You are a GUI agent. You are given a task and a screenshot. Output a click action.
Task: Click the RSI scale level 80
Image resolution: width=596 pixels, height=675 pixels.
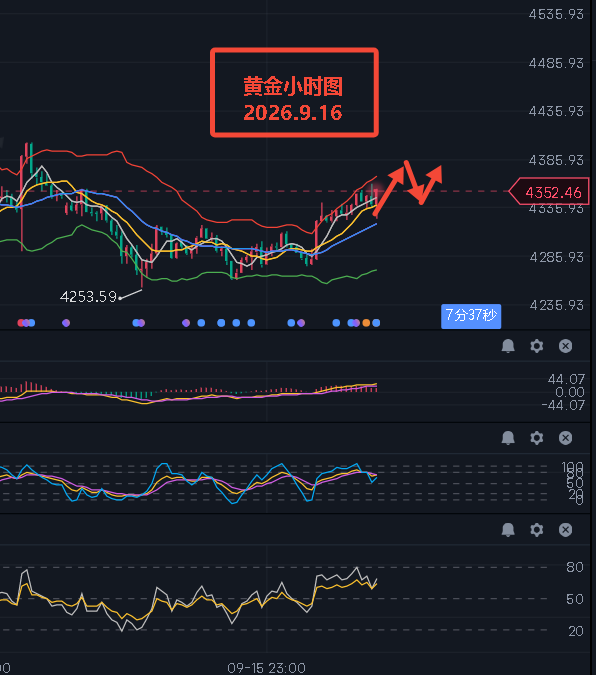[575, 567]
